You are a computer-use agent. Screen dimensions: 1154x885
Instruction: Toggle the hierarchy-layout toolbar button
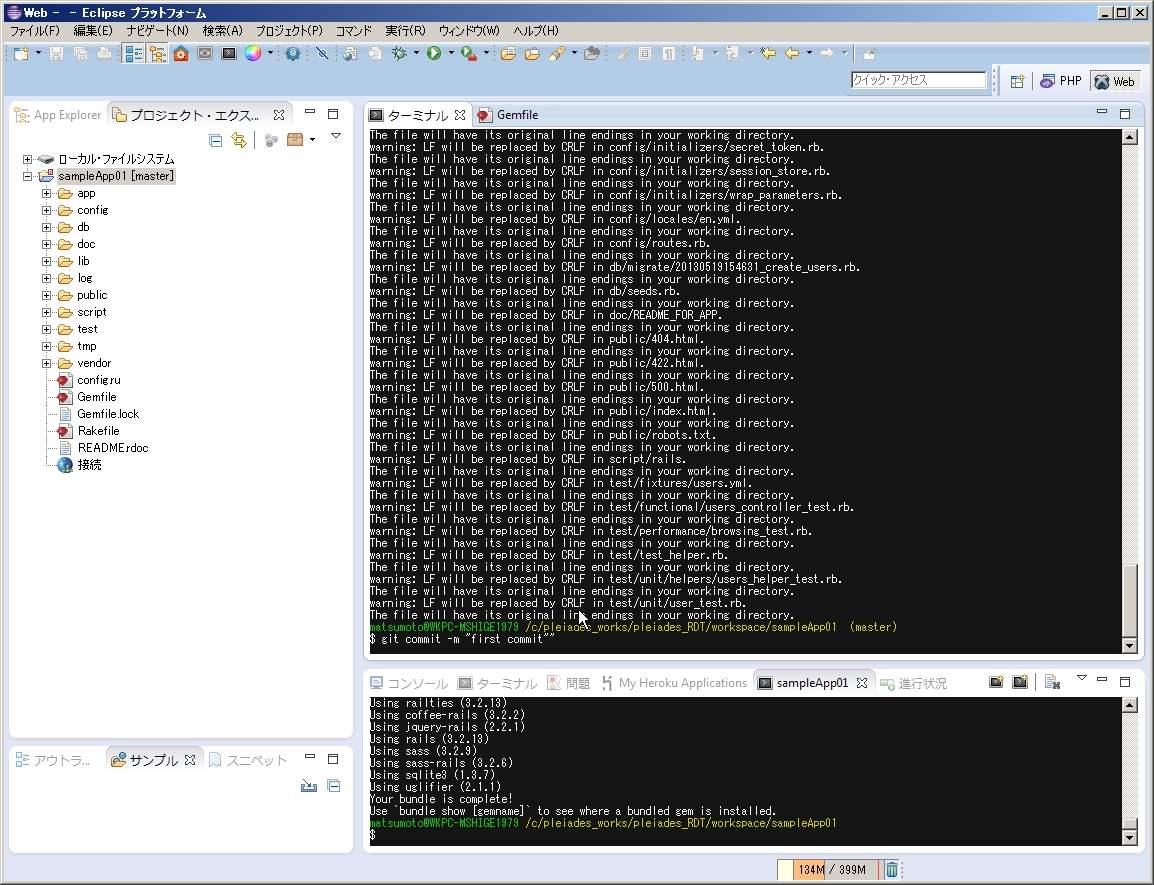(x=157, y=54)
